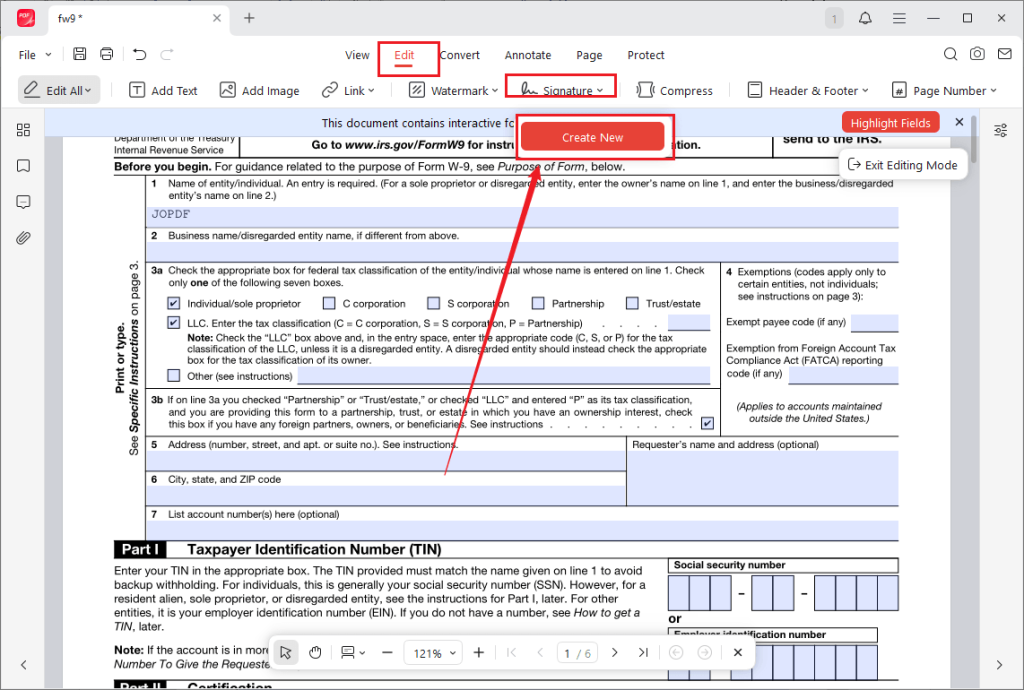Image resolution: width=1024 pixels, height=690 pixels.
Task: Click Add Image tool
Action: tap(259, 90)
